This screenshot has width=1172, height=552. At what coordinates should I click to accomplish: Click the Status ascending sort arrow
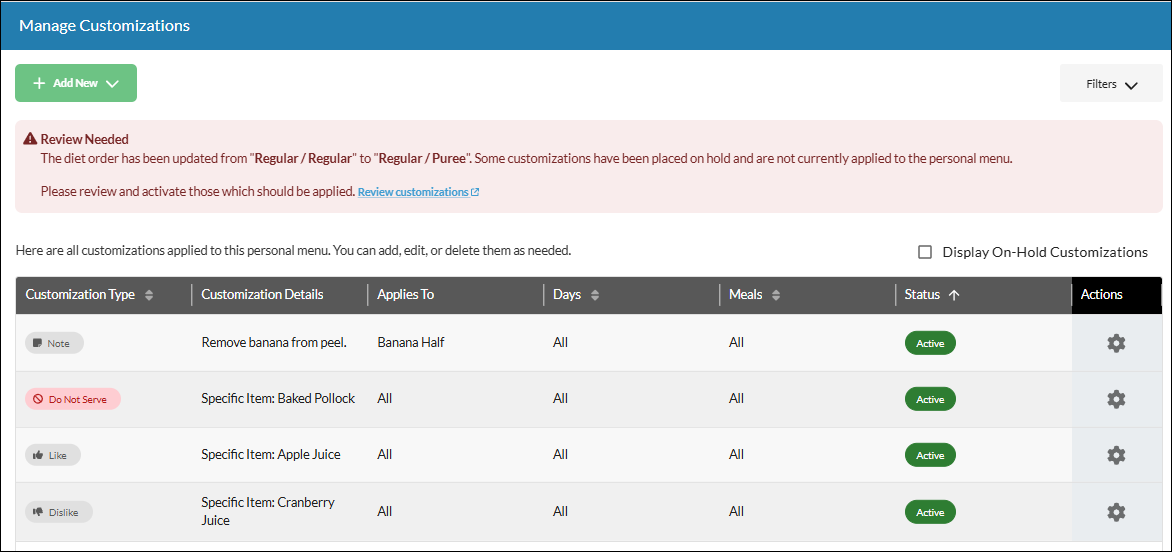[x=953, y=295]
